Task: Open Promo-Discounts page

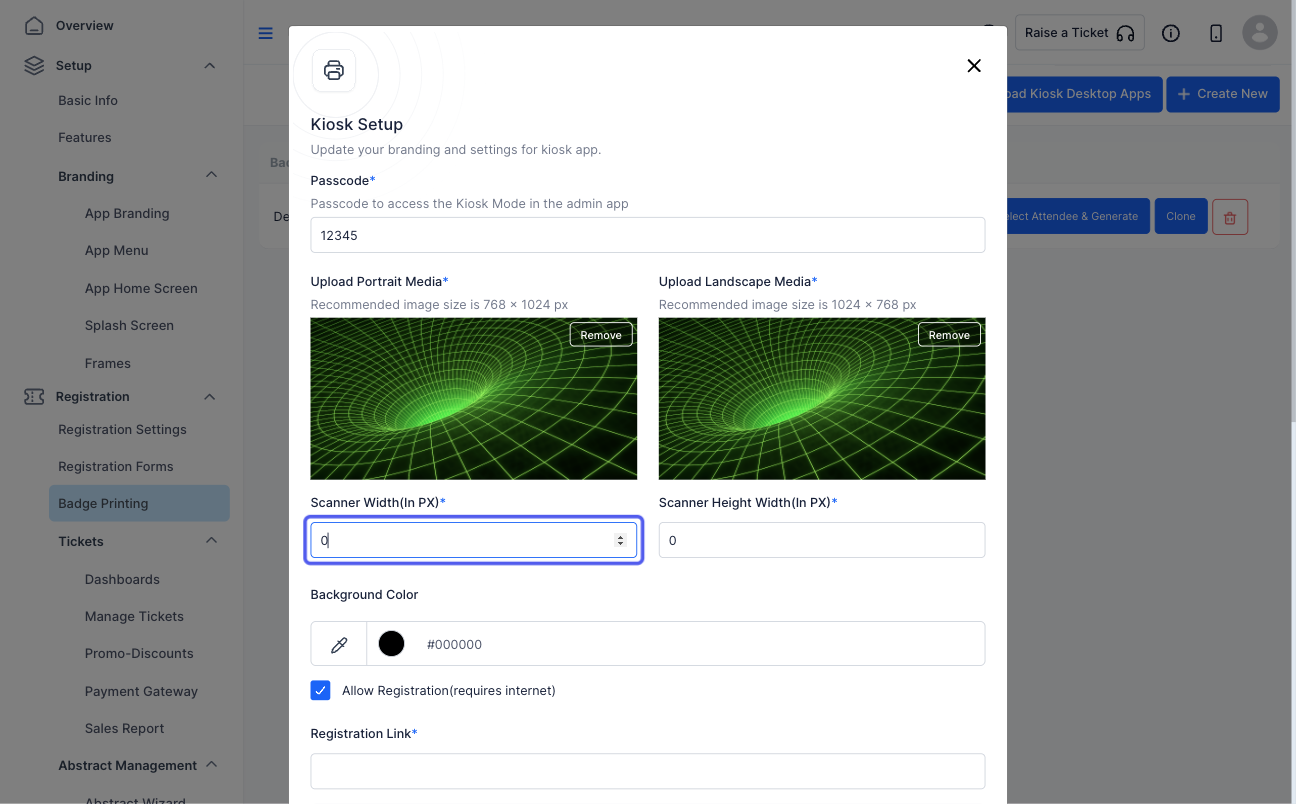Action: pyautogui.click(x=139, y=653)
